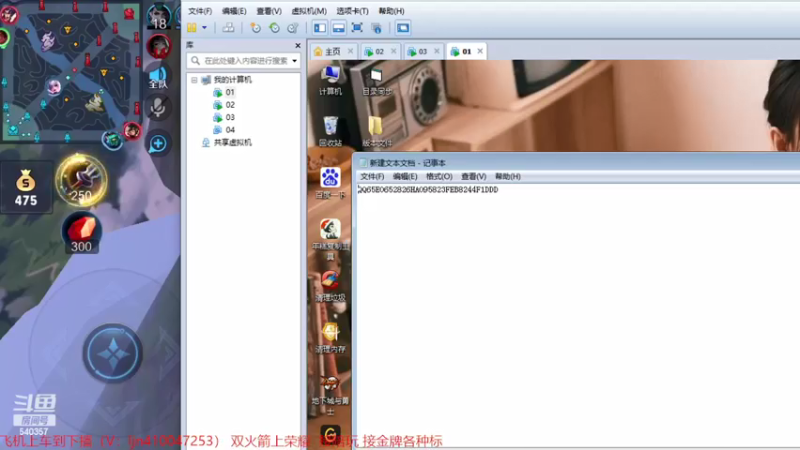Close the 主页 tab

click(x=350, y=51)
